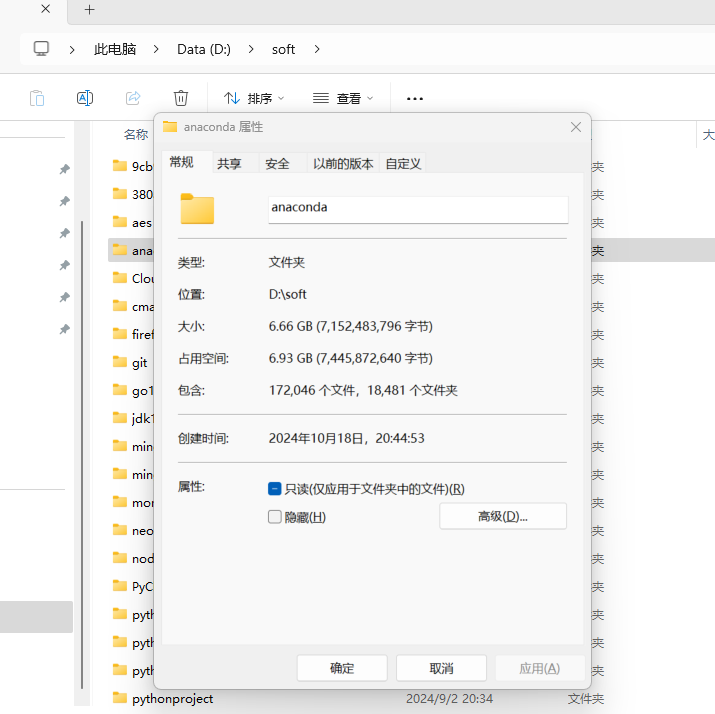
Task: Switch to the 自定义 tab
Action: [x=403, y=164]
